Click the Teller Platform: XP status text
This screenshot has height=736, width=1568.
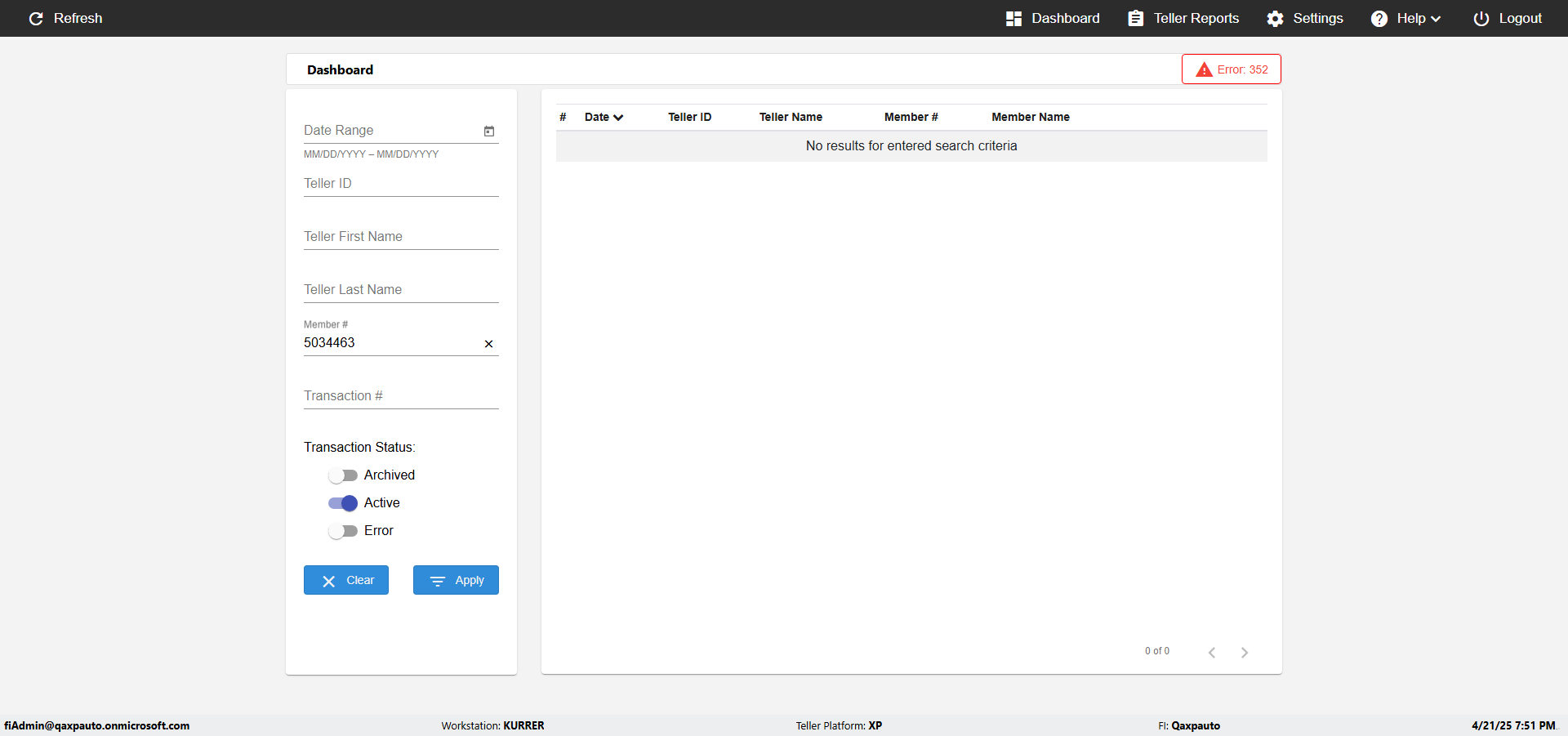point(839,725)
